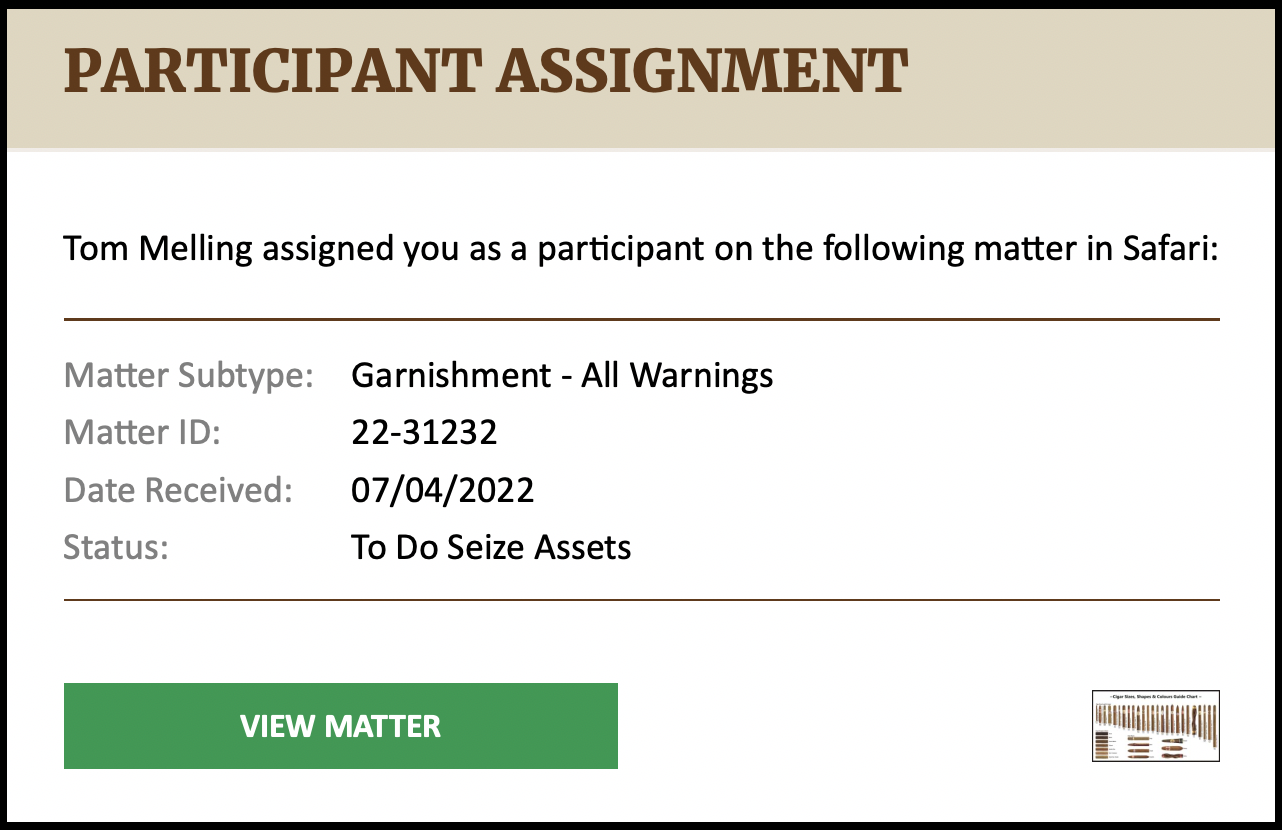The height and width of the screenshot is (830, 1282).
Task: Select the Matter Subtype label
Action: (189, 376)
